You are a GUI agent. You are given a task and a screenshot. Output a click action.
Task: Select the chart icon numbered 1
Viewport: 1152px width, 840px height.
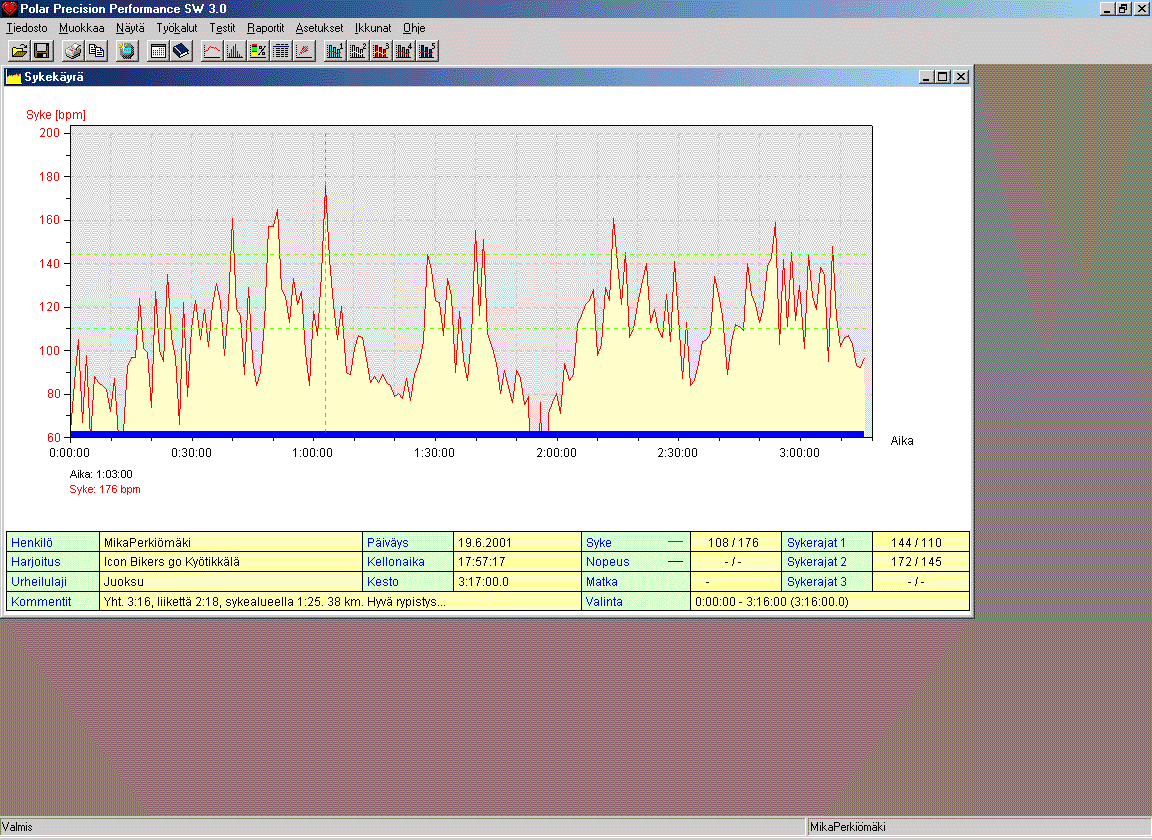pos(335,51)
